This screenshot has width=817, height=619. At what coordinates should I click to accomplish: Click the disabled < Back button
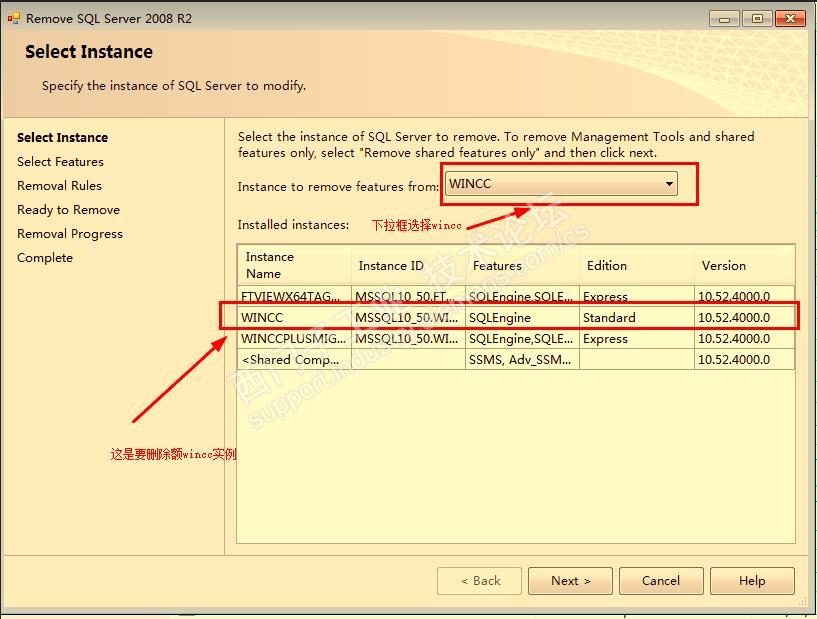(479, 581)
